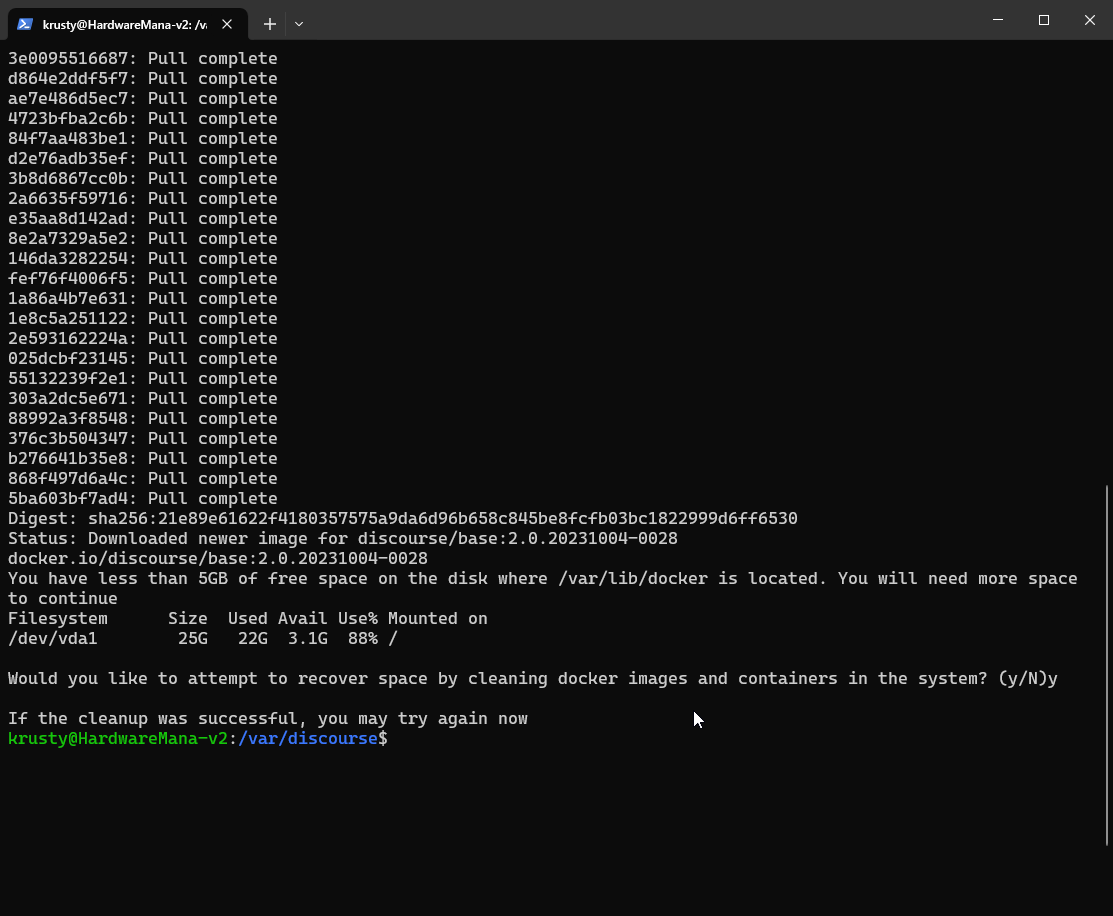
Task: Click the '4723bfba2c6b: Pull complete' line
Action: [143, 118]
